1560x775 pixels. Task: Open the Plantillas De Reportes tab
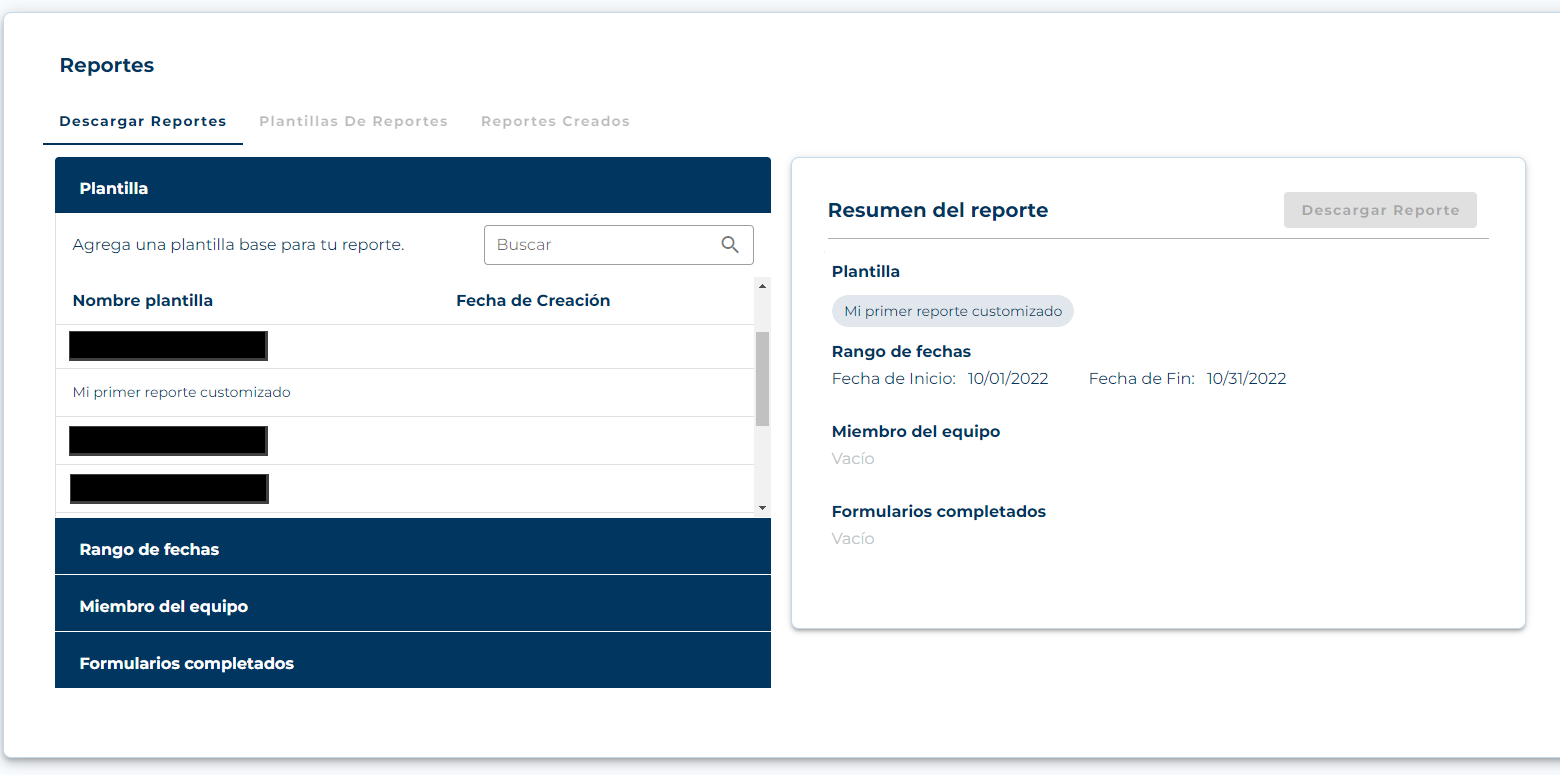(x=353, y=121)
